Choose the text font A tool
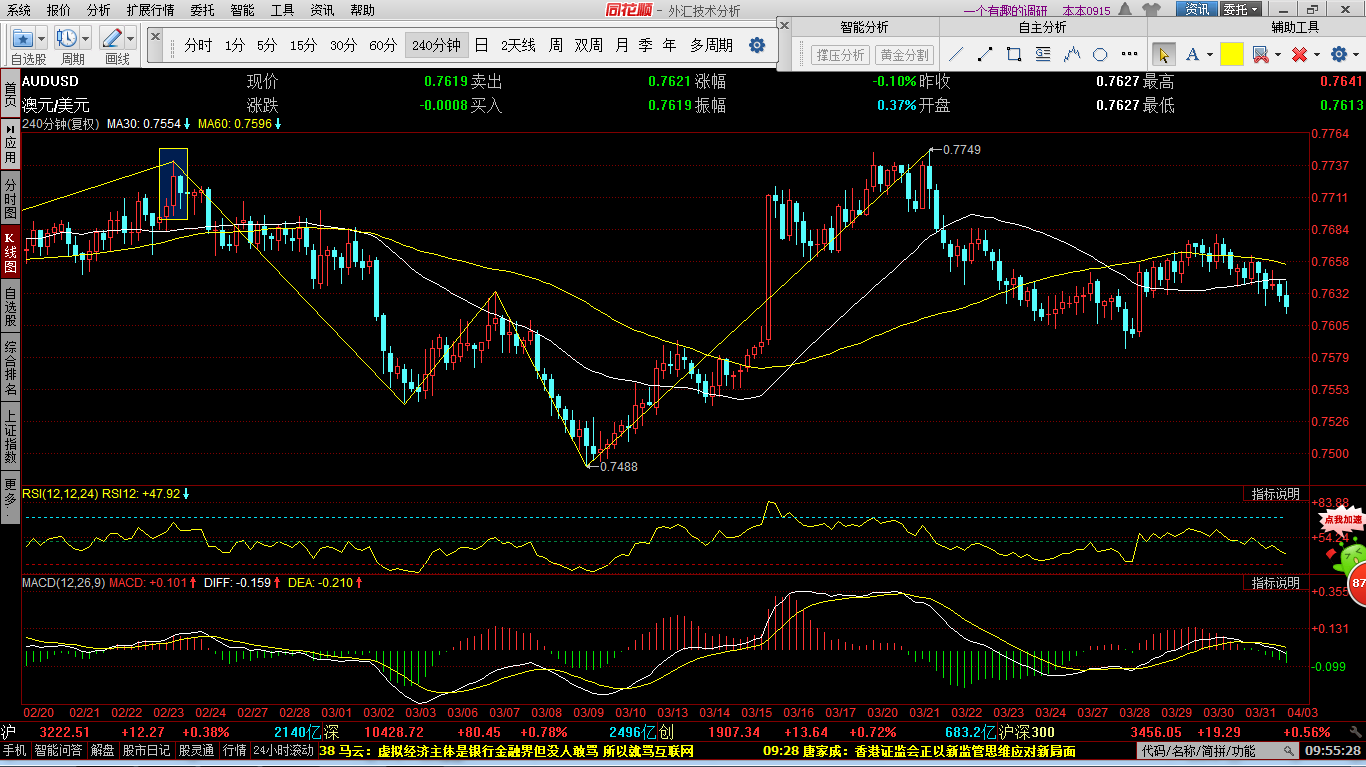This screenshot has width=1366, height=767. [1194, 54]
